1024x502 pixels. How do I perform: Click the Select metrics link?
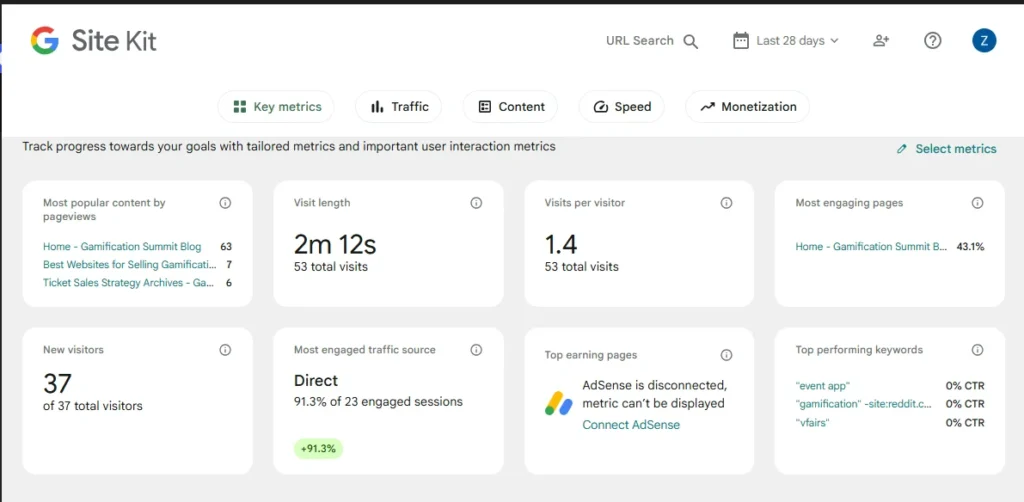(x=955, y=149)
